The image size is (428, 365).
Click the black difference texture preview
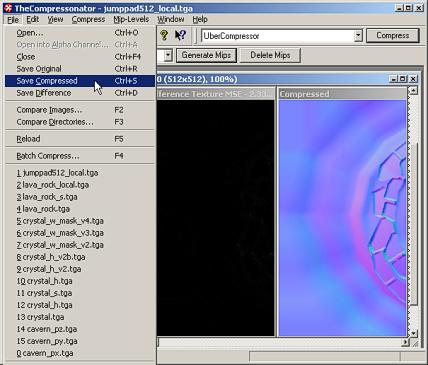point(216,218)
